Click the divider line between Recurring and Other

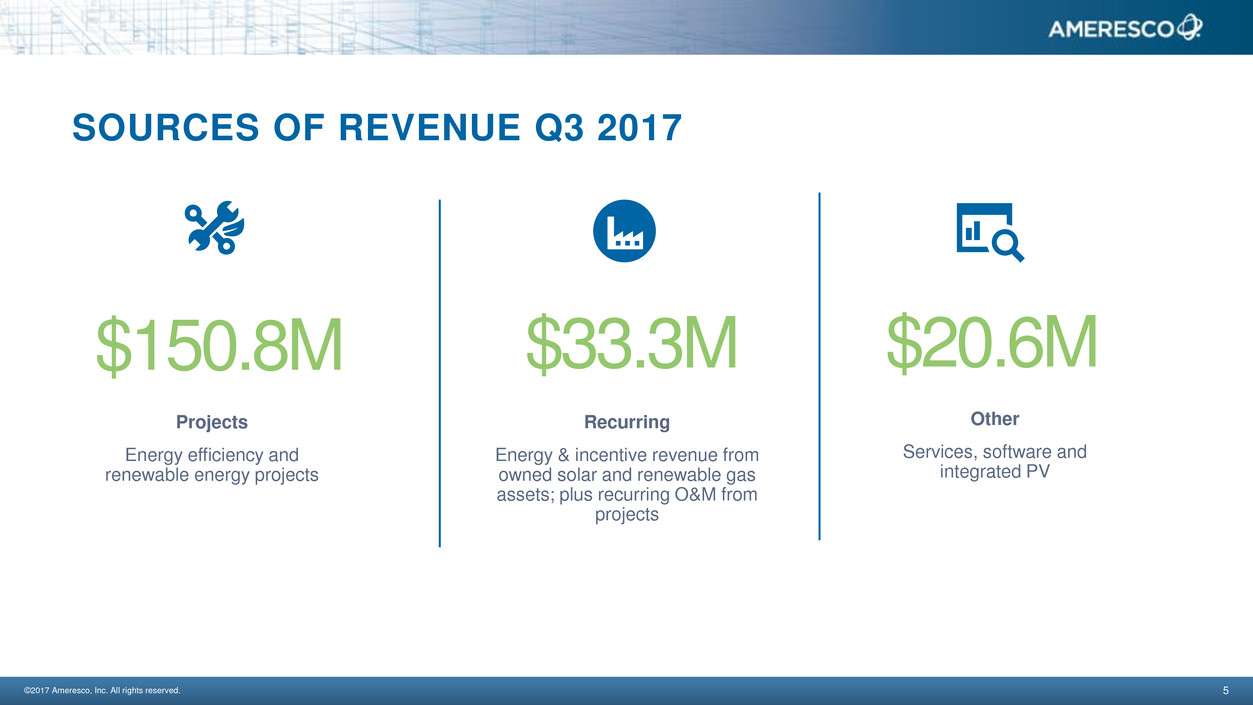pos(819,366)
